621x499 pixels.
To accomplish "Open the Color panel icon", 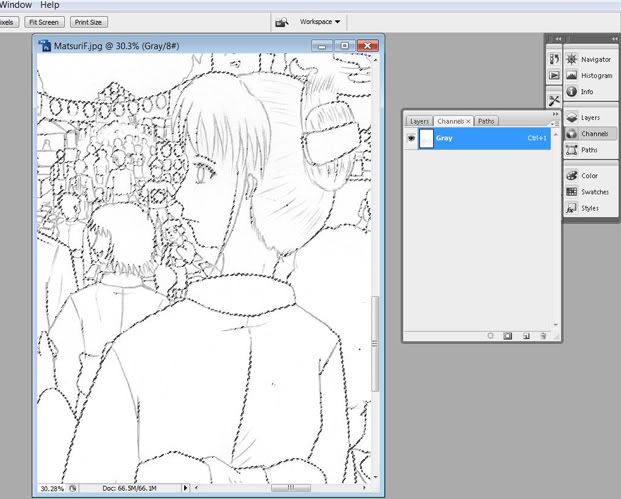I will (571, 175).
